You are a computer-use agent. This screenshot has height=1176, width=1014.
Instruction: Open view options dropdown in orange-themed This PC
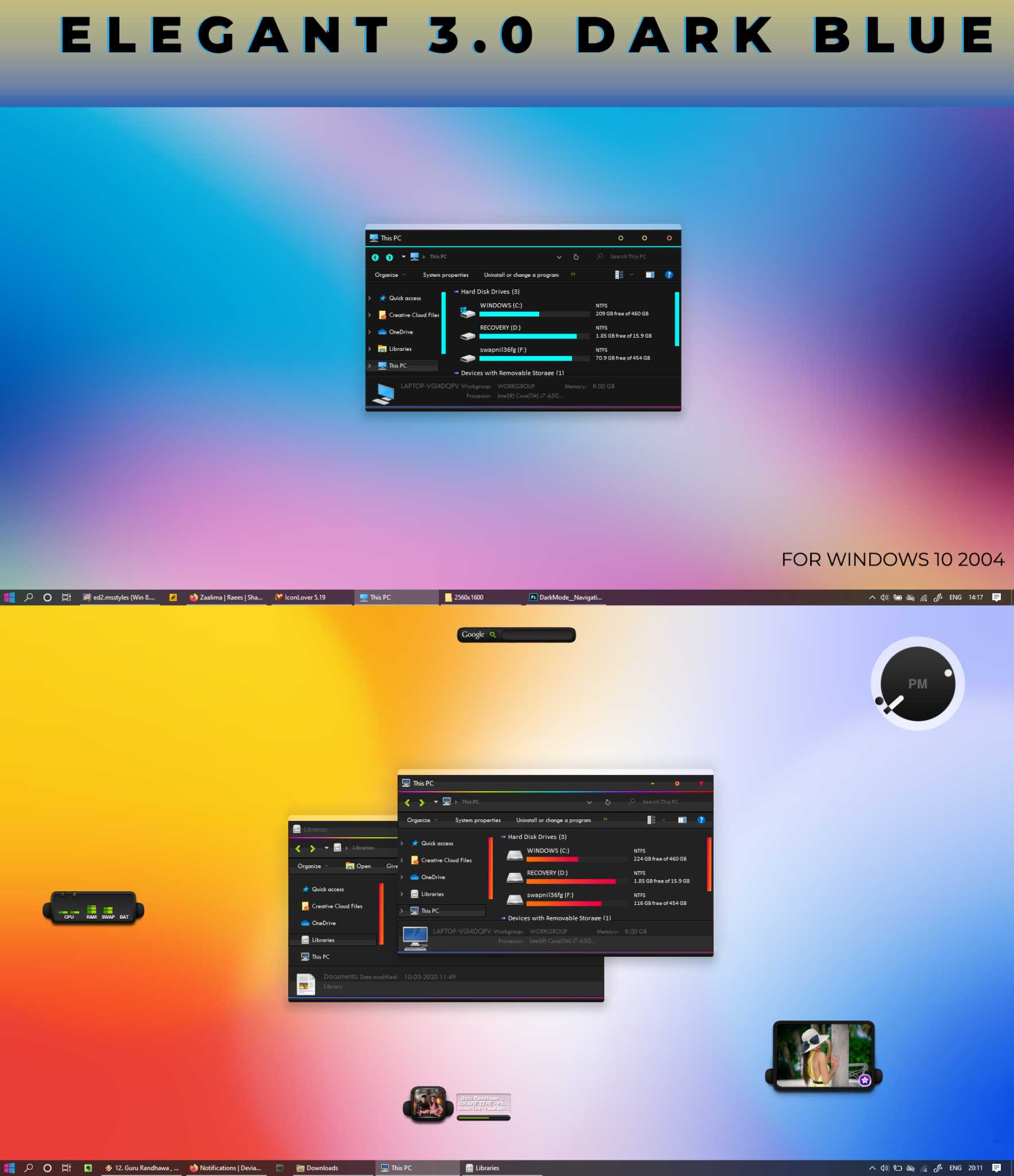click(x=663, y=820)
